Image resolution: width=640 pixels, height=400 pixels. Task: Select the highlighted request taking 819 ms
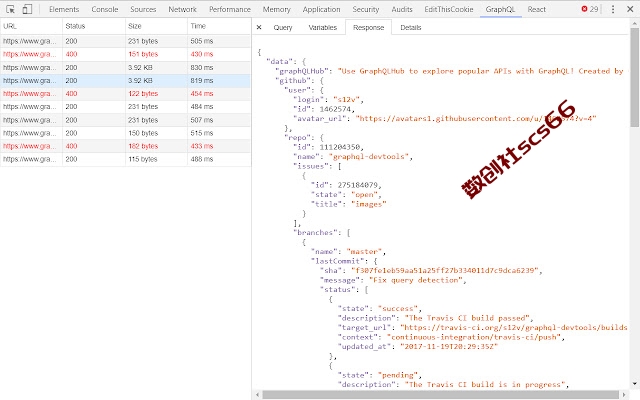click(125, 80)
